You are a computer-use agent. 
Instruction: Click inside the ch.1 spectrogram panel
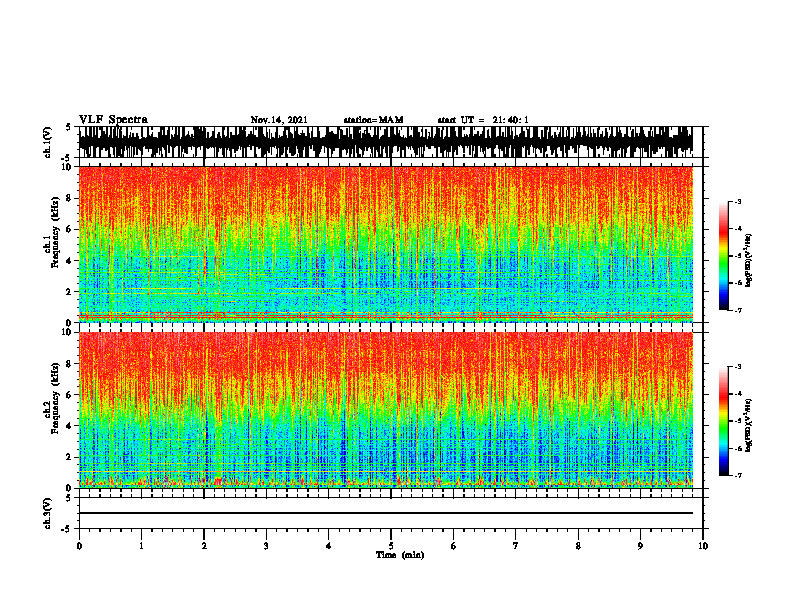pos(386,244)
